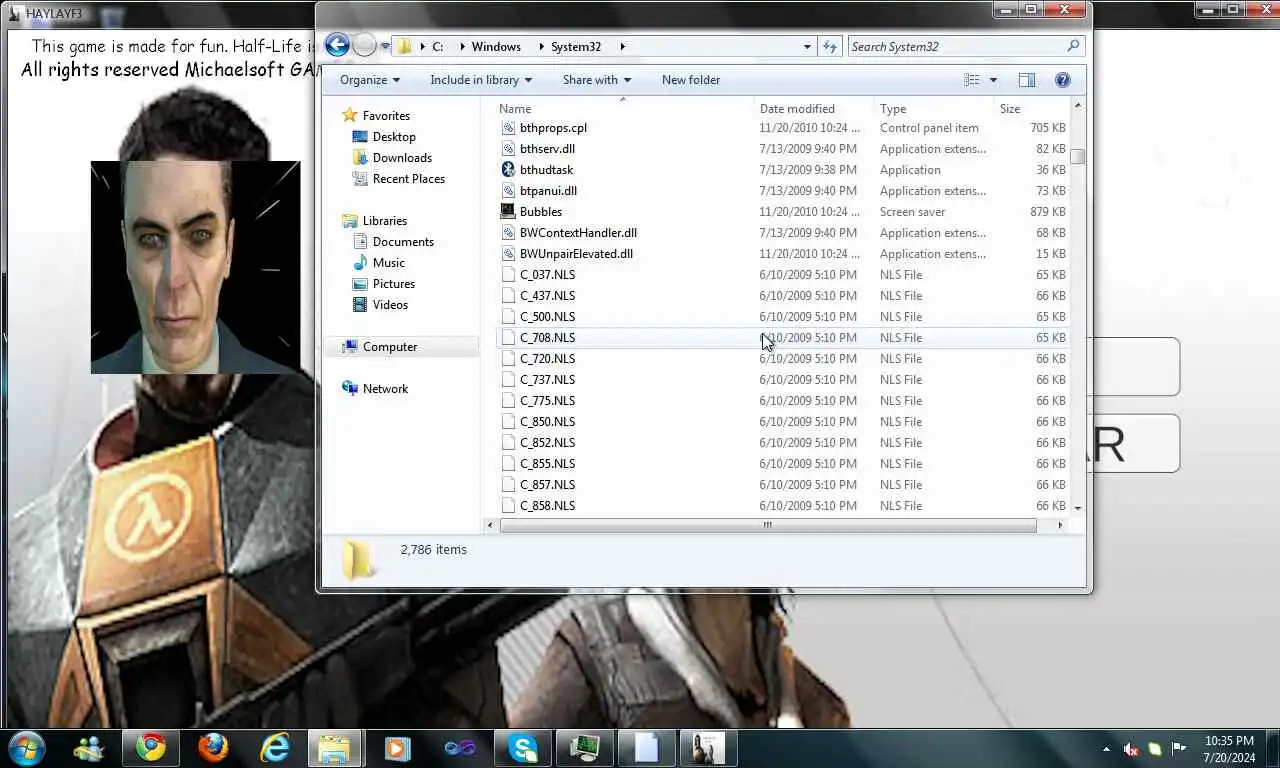Image resolution: width=1280 pixels, height=768 pixels.
Task: Open the address bar previous locations dropdown
Action: pos(807,46)
